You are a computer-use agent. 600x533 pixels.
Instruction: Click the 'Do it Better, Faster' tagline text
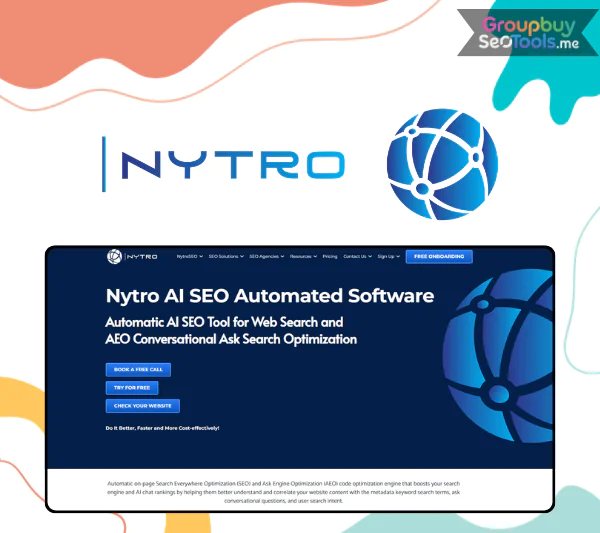click(162, 428)
